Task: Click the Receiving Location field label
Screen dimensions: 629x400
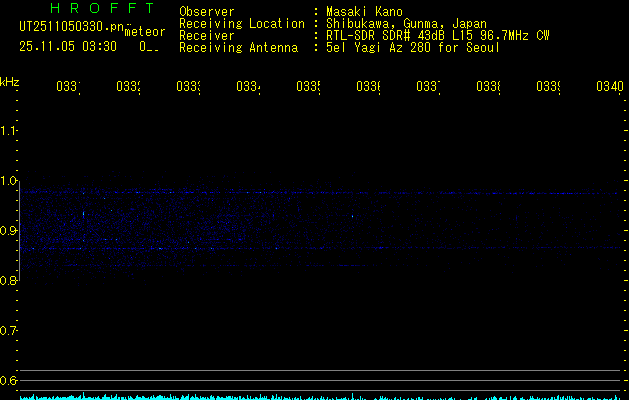Action: click(241, 24)
